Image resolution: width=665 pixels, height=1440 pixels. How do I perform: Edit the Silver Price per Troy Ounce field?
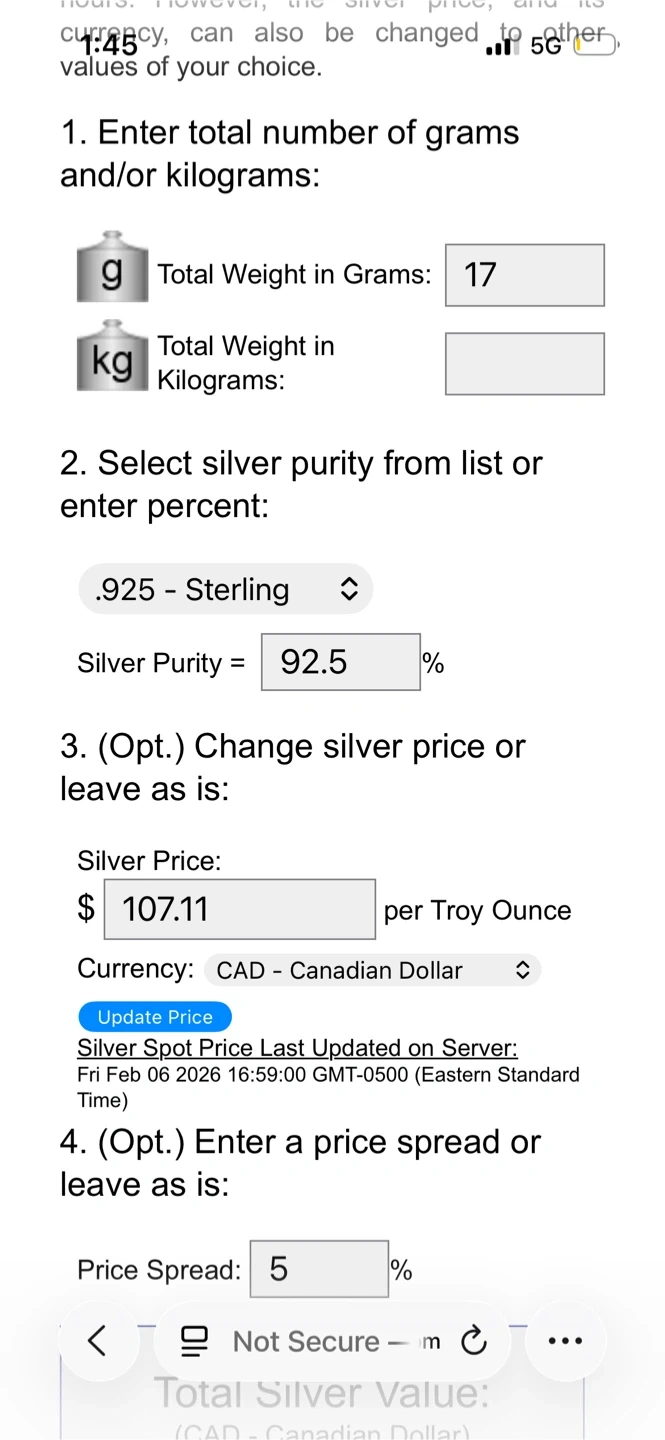[x=240, y=909]
